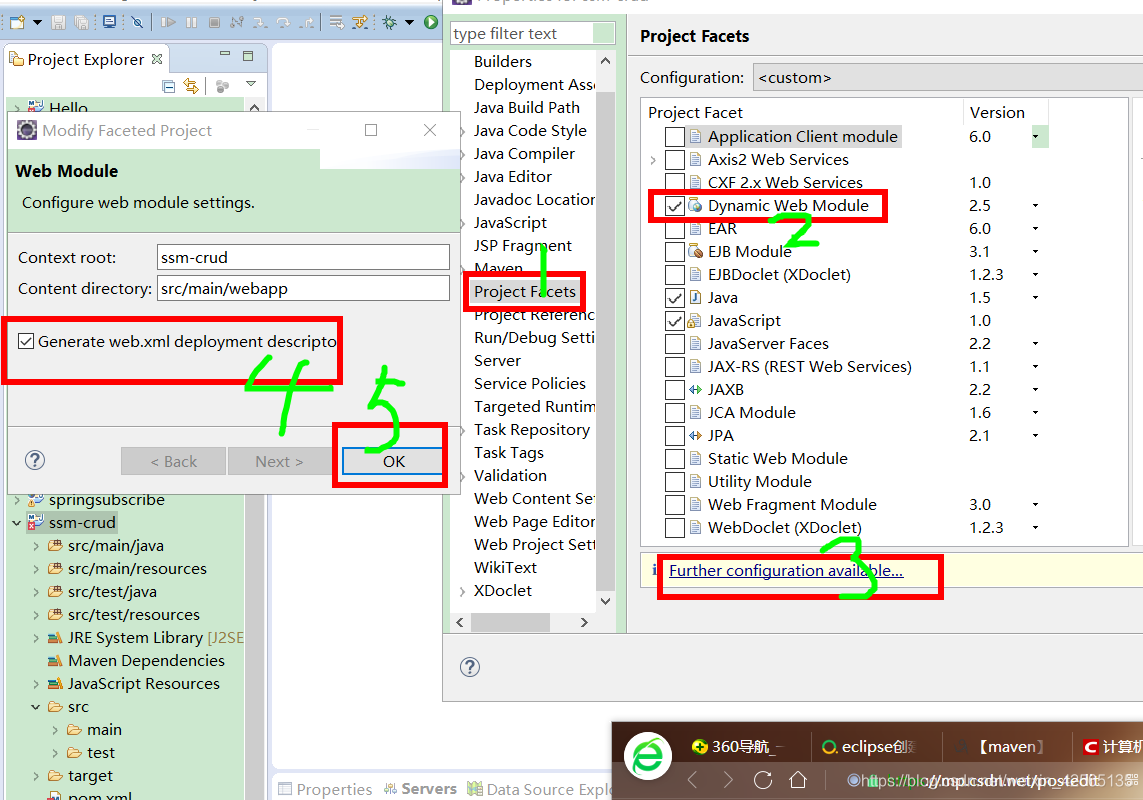Enable the JavaServer Faces facet
This screenshot has height=800, width=1143.
pos(675,344)
